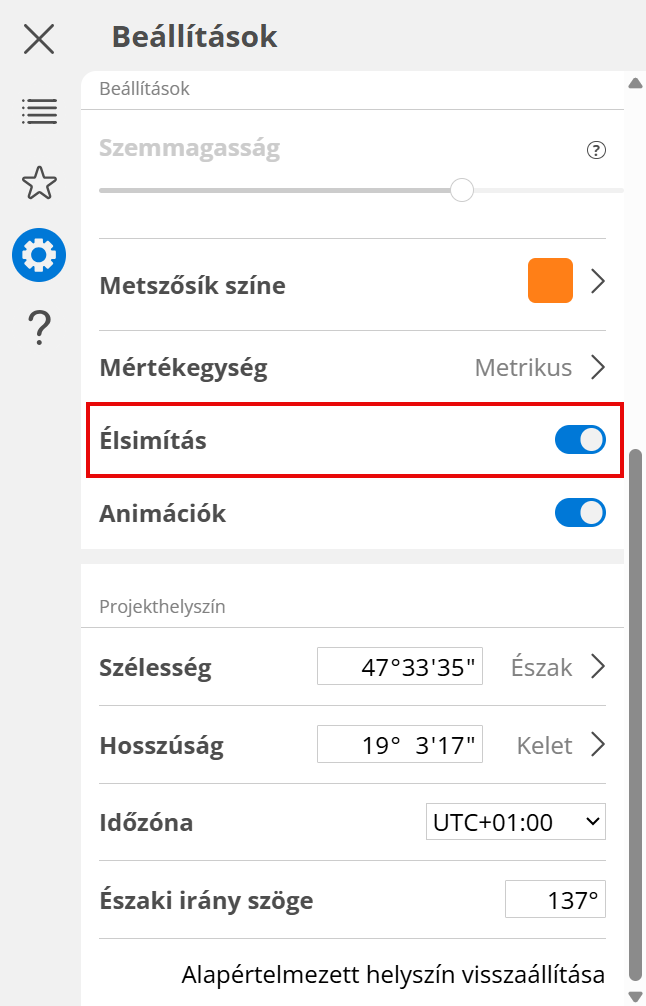Viewport: 646px width, 1006px height.
Task: Expand the Hosszúság Kelet direction chevron
Action: coord(598,745)
